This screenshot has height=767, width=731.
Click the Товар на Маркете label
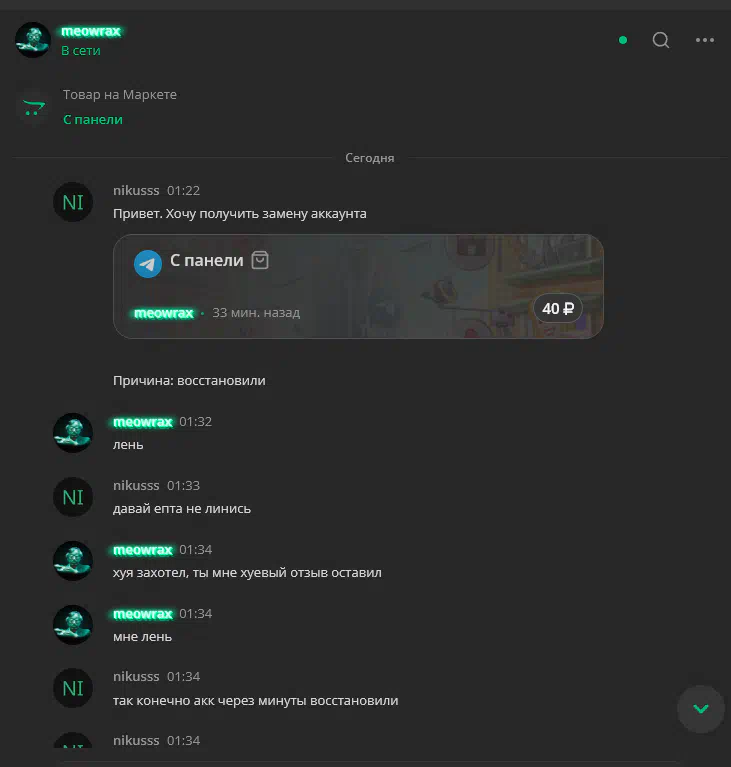pos(120,94)
